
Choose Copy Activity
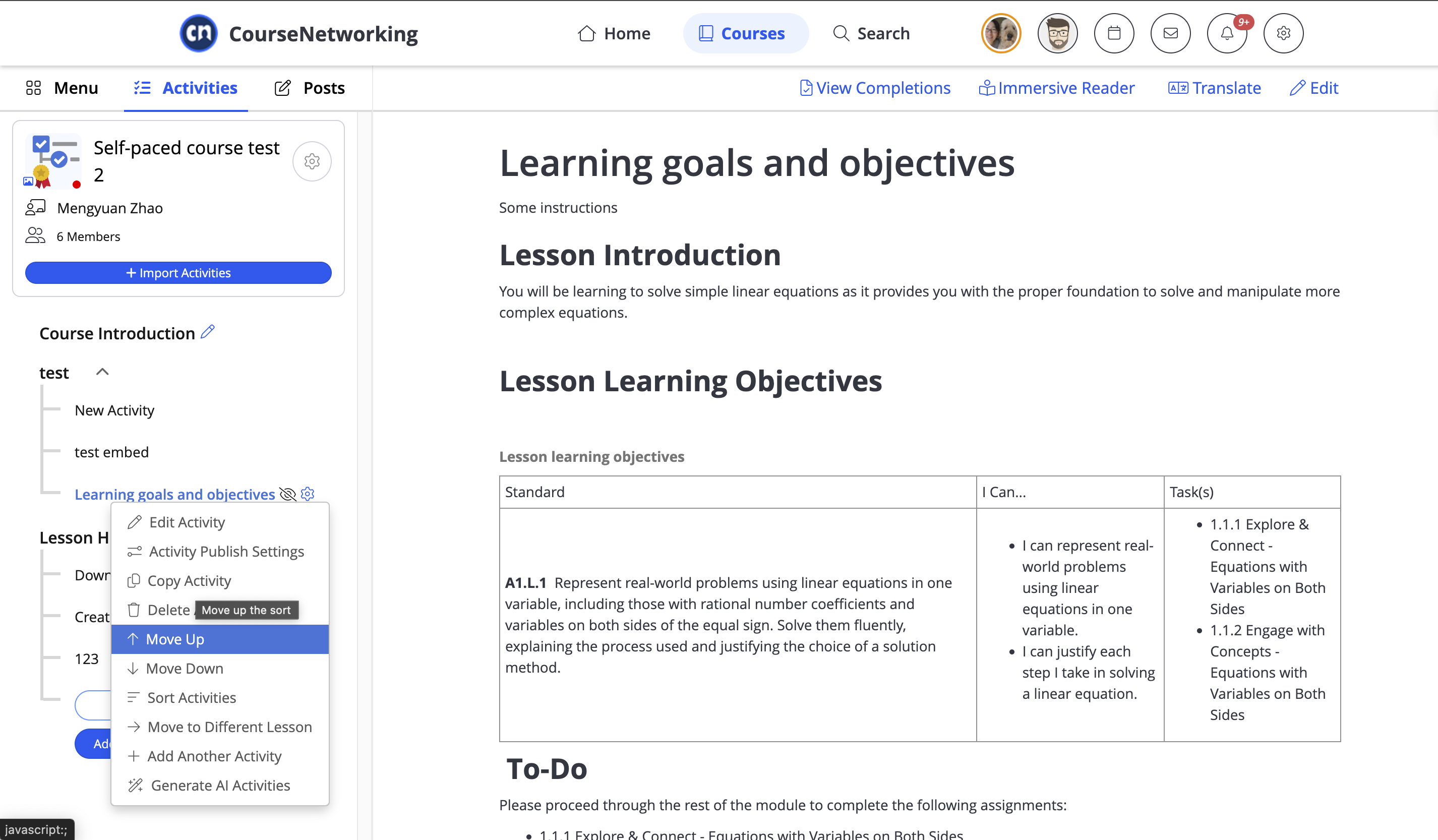(220, 580)
